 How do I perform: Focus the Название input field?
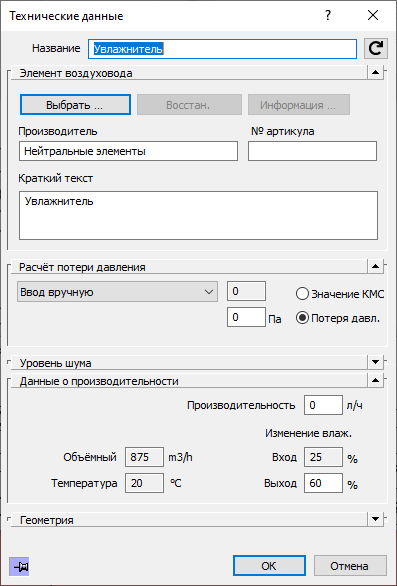tap(222, 49)
